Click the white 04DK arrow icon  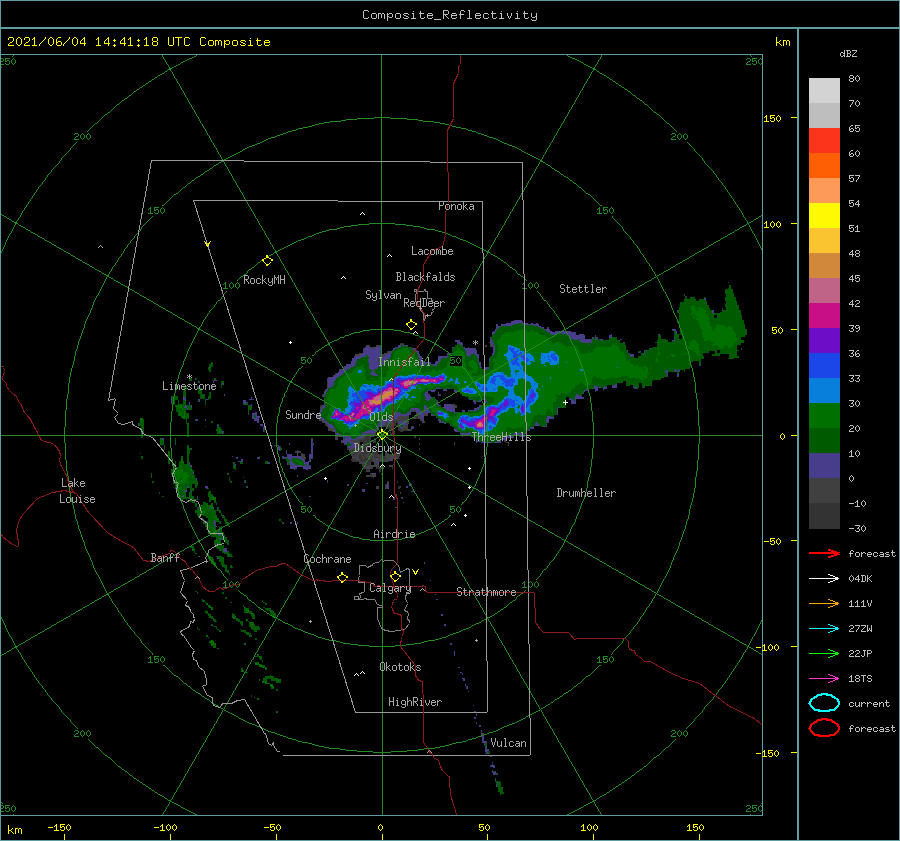[x=824, y=578]
